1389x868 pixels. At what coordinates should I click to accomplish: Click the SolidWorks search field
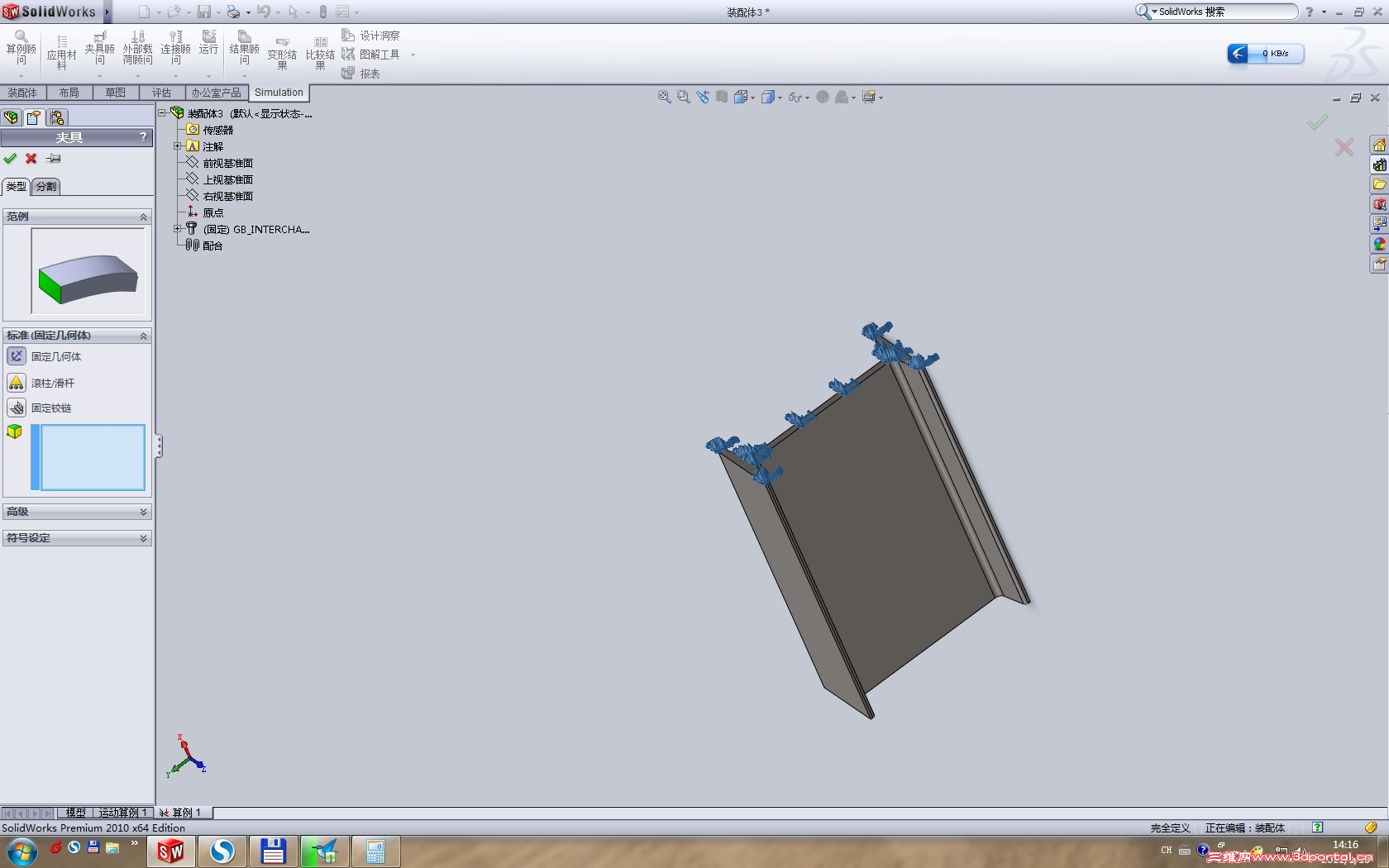pyautogui.click(x=1225, y=12)
